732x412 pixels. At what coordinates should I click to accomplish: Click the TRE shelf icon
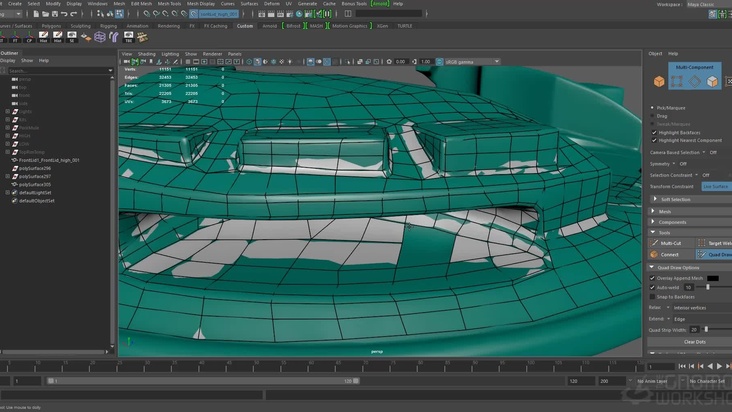pyautogui.click(x=128, y=37)
